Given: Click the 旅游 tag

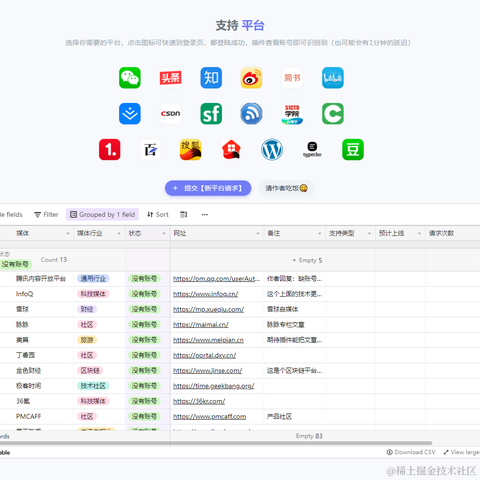Looking at the screenshot, I should [x=87, y=340].
